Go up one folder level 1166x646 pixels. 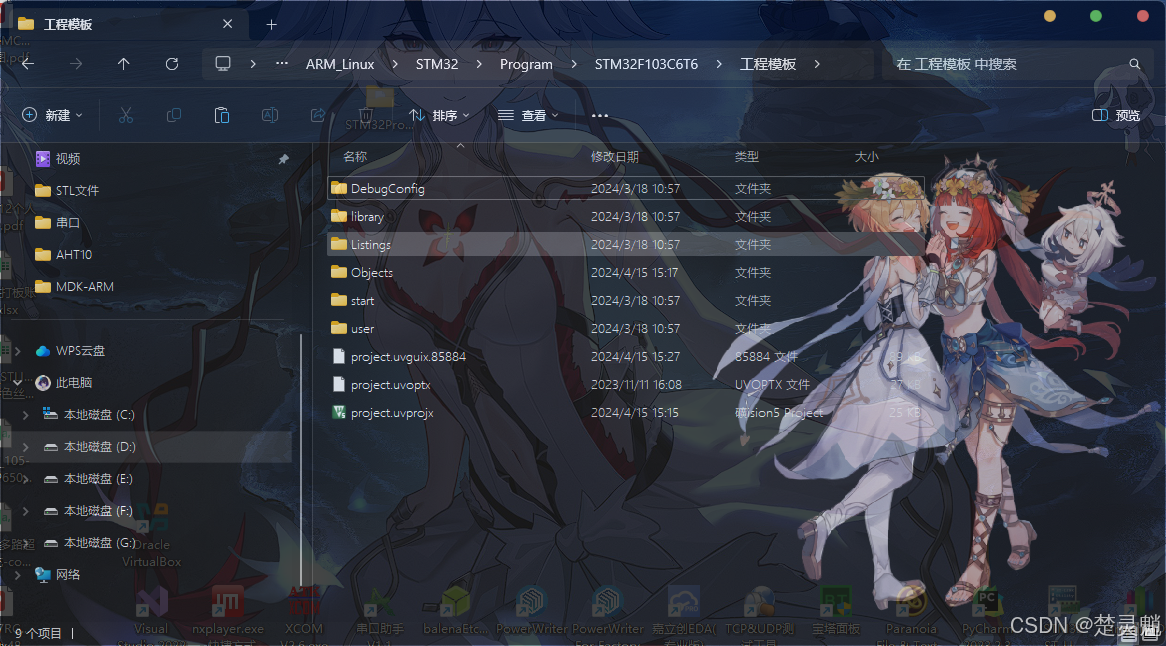(123, 64)
